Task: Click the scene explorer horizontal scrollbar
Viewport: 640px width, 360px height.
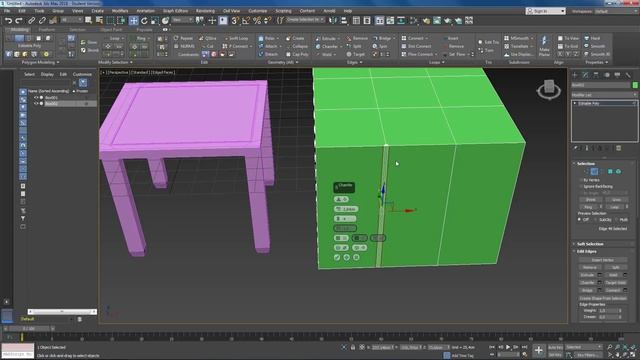Action: pyautogui.click(x=62, y=311)
